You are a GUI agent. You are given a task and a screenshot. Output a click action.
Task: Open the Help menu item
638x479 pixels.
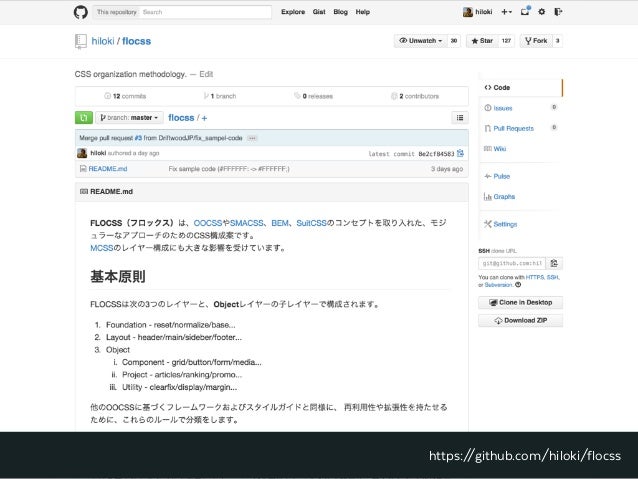point(363,12)
